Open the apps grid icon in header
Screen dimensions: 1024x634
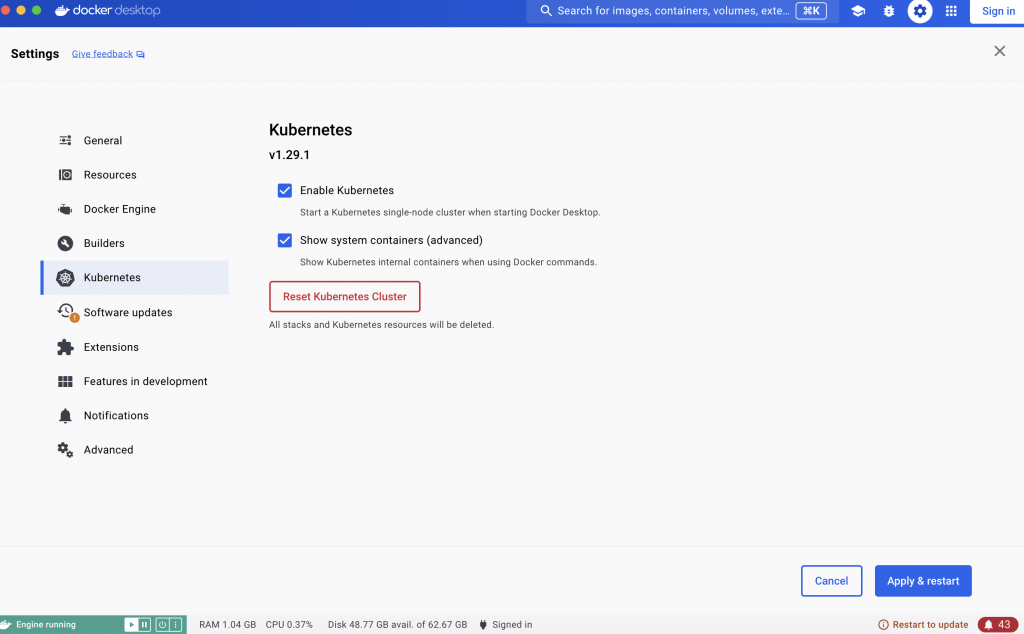(x=951, y=11)
